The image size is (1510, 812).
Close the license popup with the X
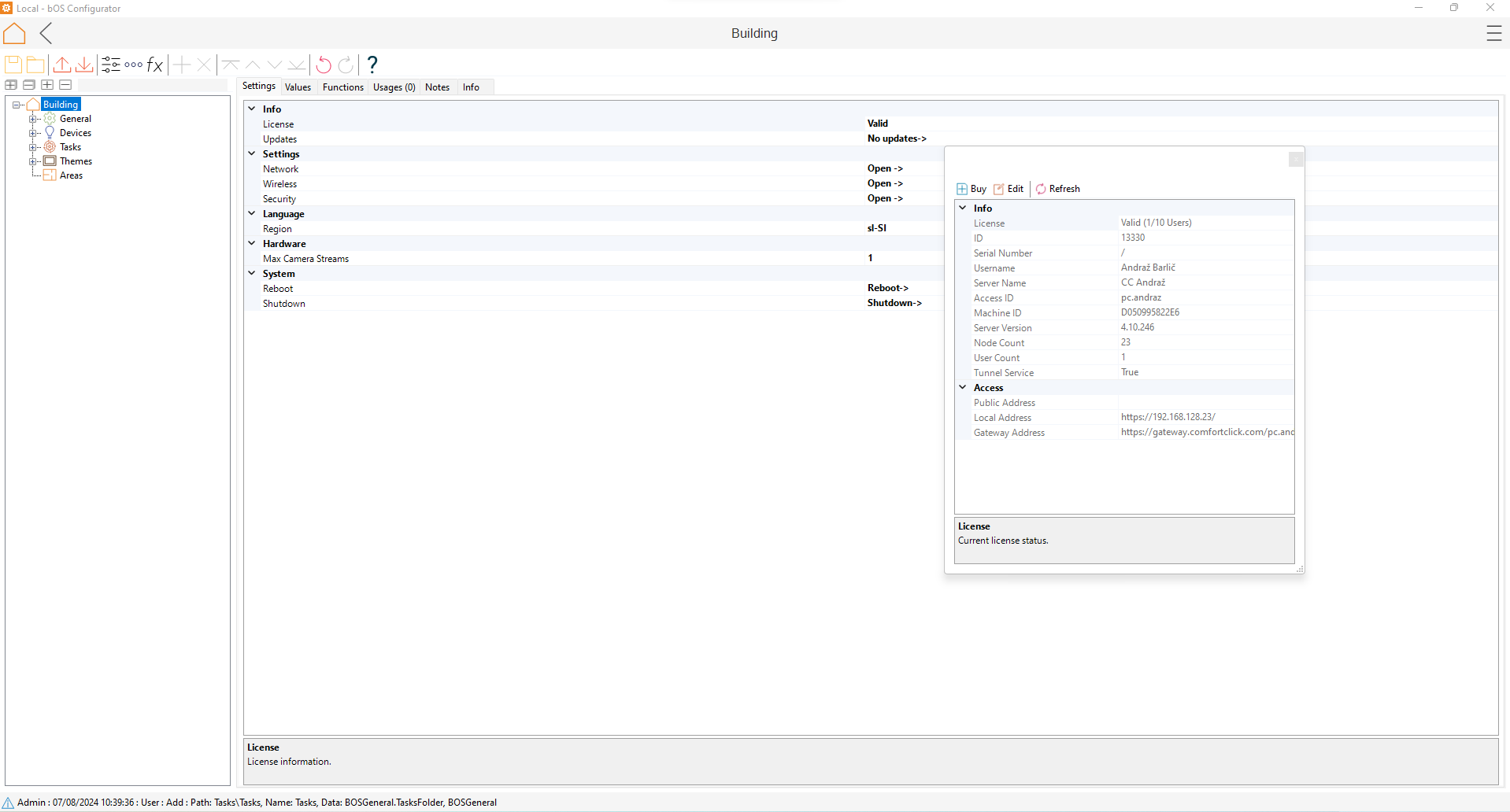pyautogui.click(x=1296, y=160)
